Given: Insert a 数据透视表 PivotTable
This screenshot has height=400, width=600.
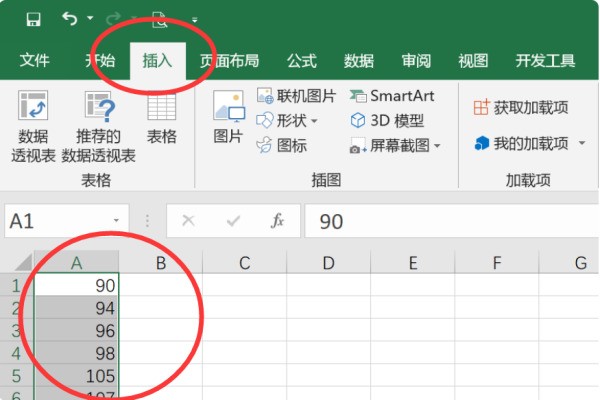Looking at the screenshot, I should click(33, 126).
